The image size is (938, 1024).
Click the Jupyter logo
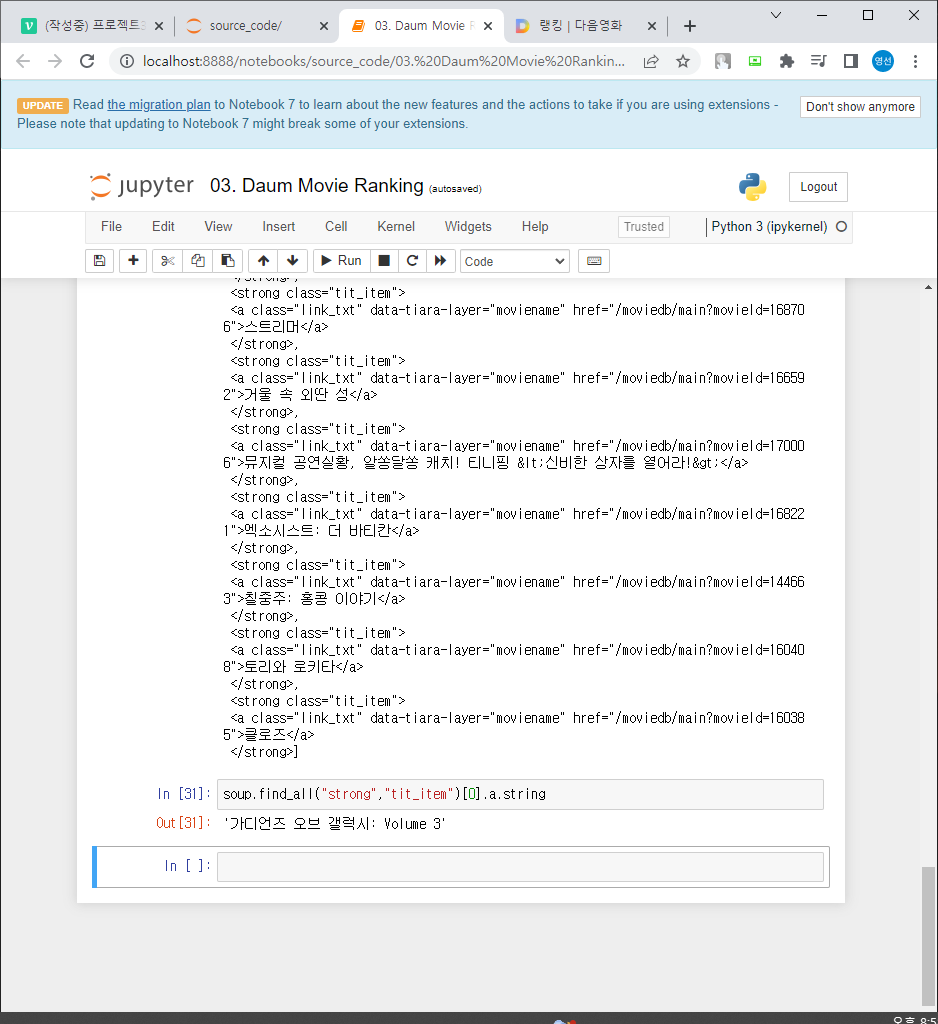point(142,186)
